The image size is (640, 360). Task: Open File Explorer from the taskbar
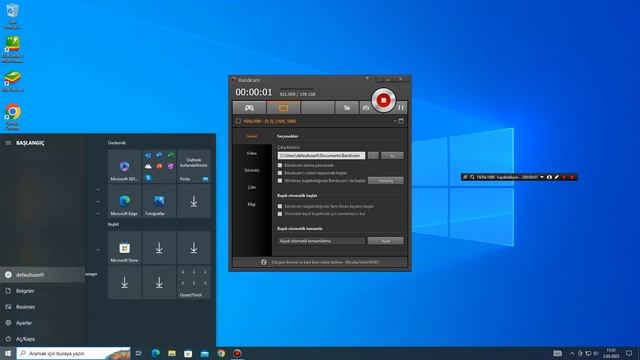pyautogui.click(x=172, y=353)
